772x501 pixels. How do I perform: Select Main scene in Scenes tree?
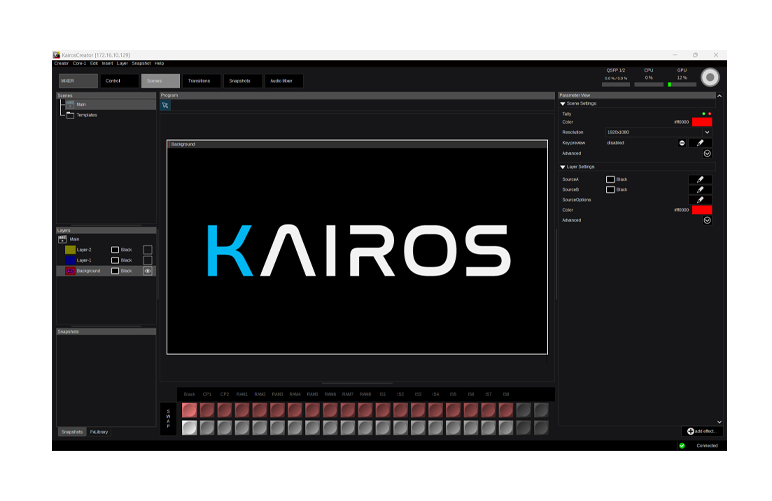(x=111, y=104)
